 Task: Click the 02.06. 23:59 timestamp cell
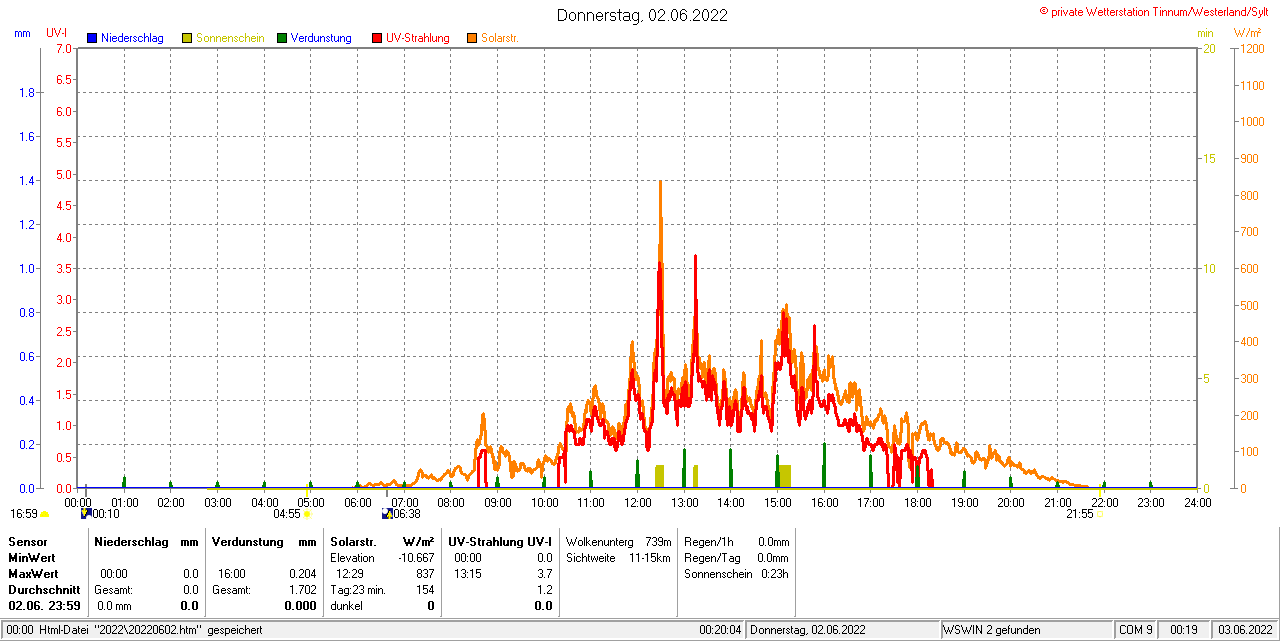44,606
